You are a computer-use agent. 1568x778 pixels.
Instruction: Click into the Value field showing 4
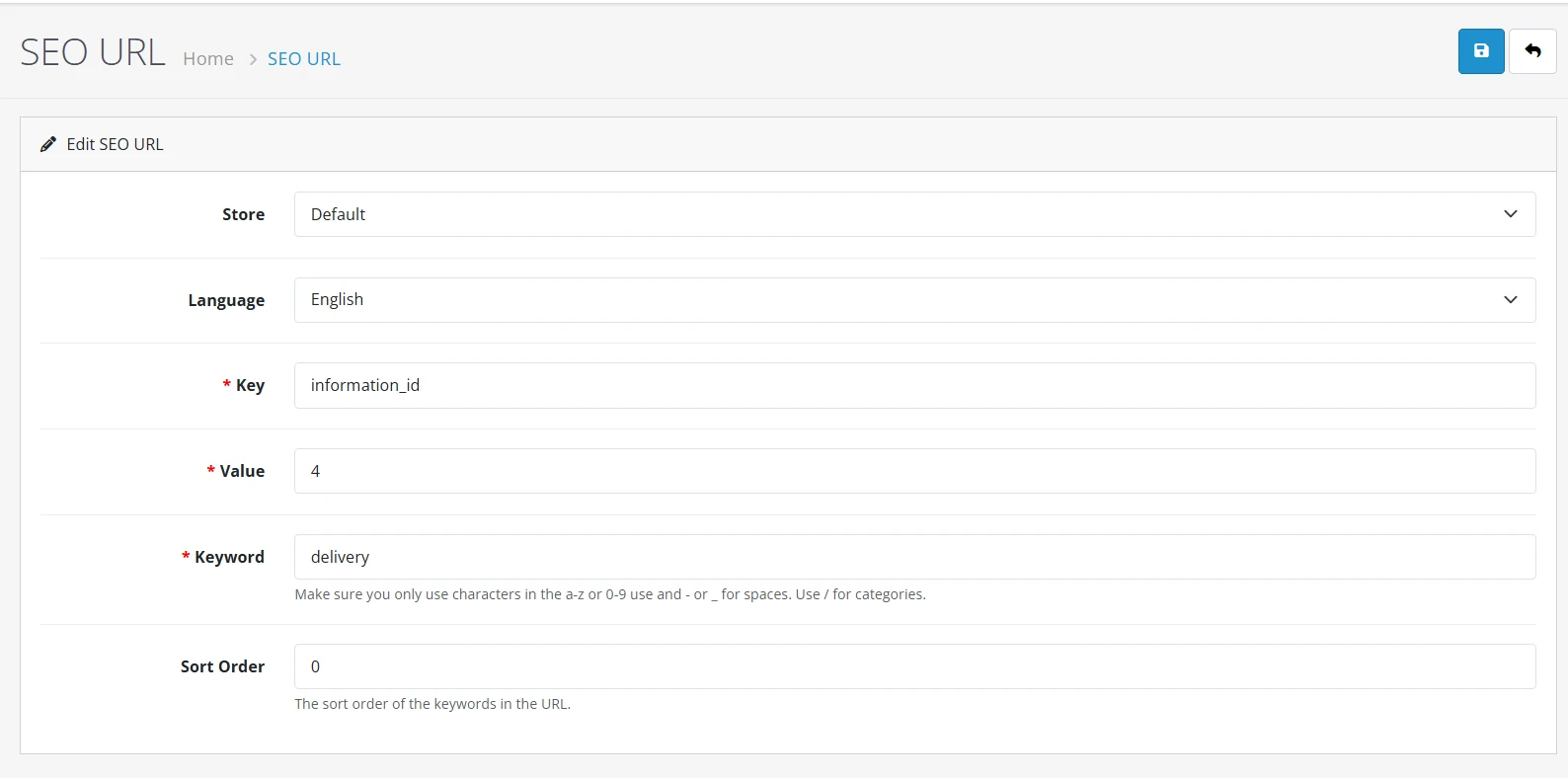[914, 471]
